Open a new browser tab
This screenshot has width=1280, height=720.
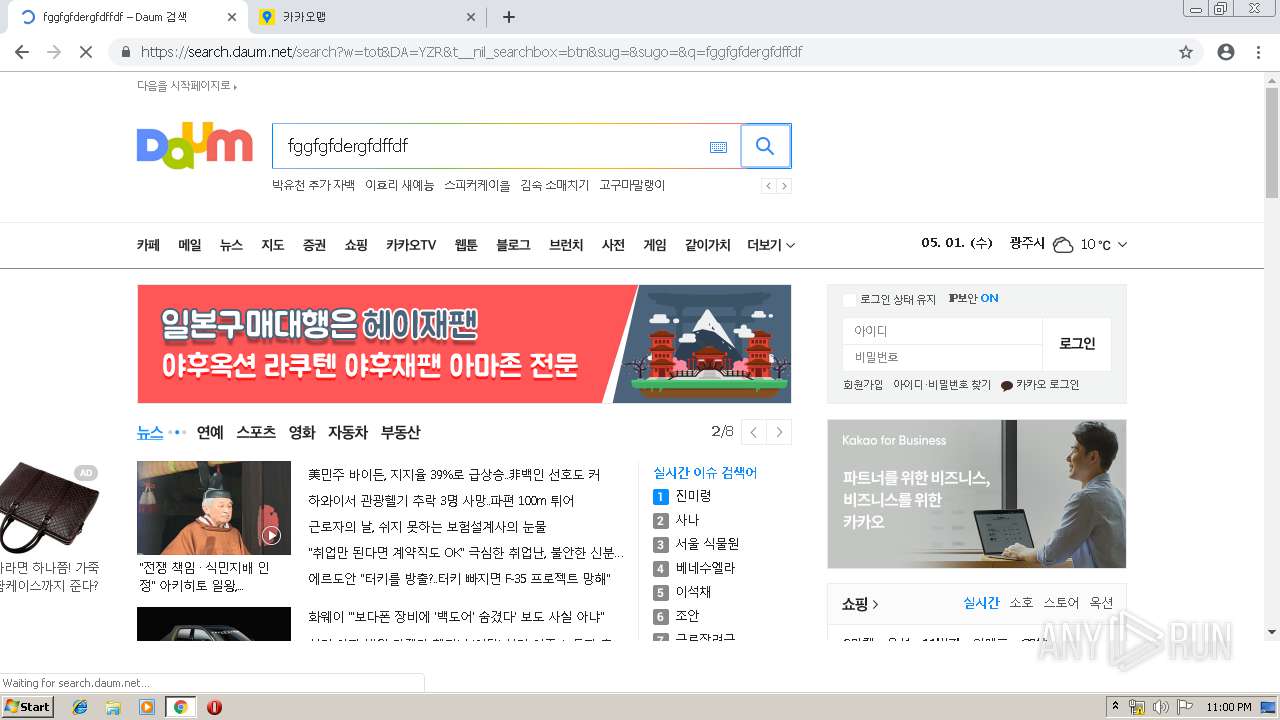pos(508,17)
